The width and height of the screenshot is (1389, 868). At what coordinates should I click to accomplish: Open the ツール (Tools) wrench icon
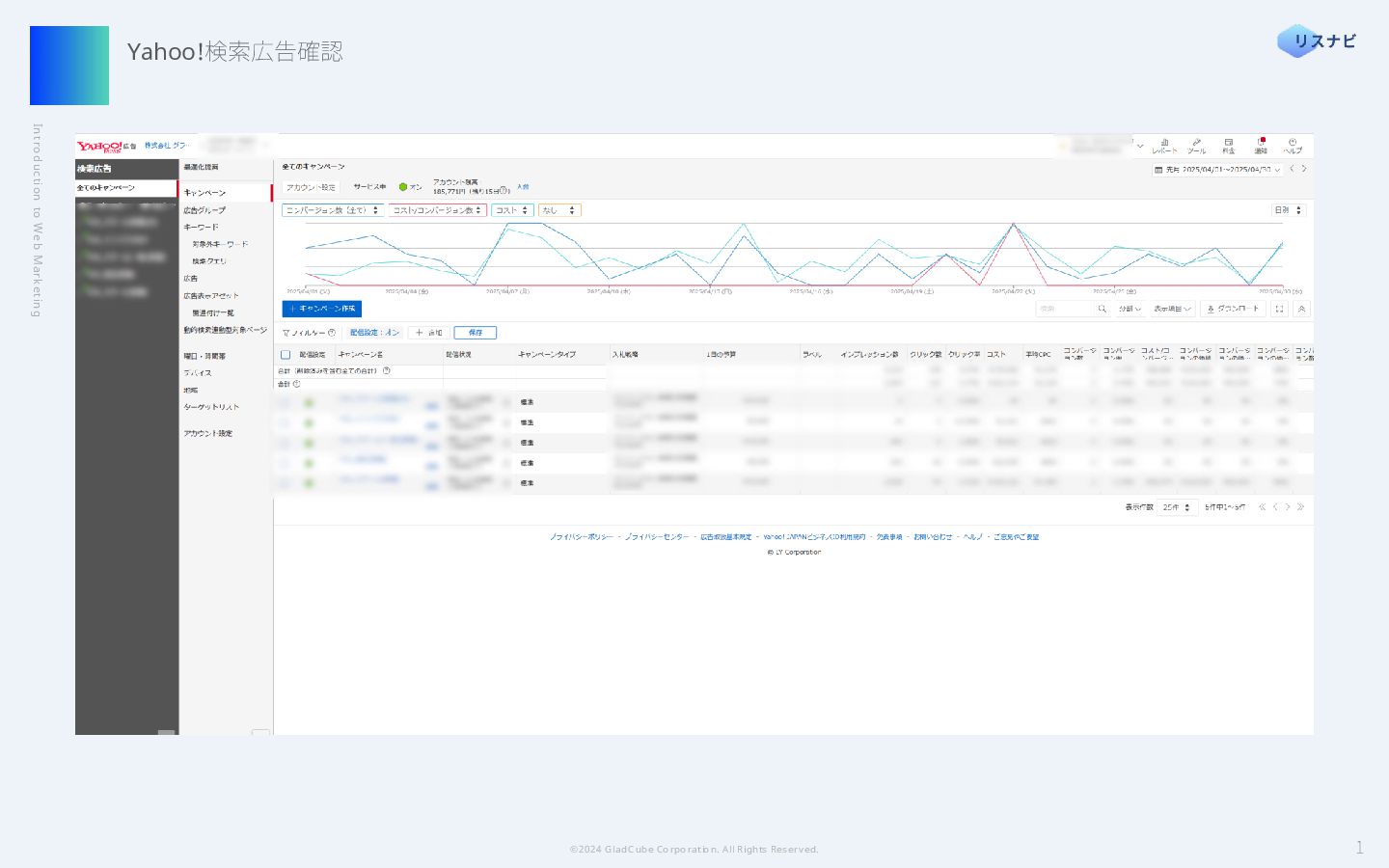tap(1196, 146)
